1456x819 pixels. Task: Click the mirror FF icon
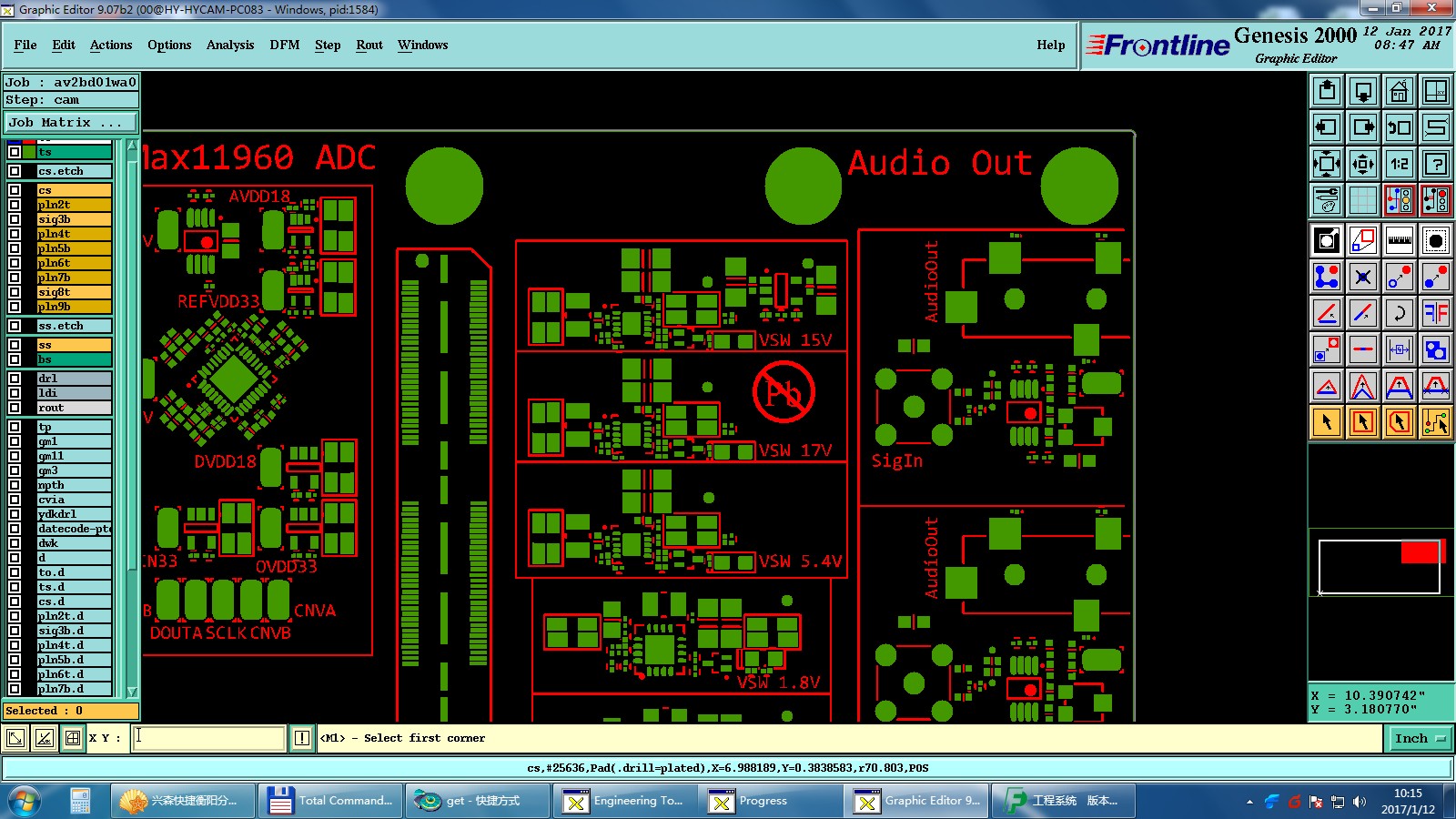click(x=1435, y=313)
